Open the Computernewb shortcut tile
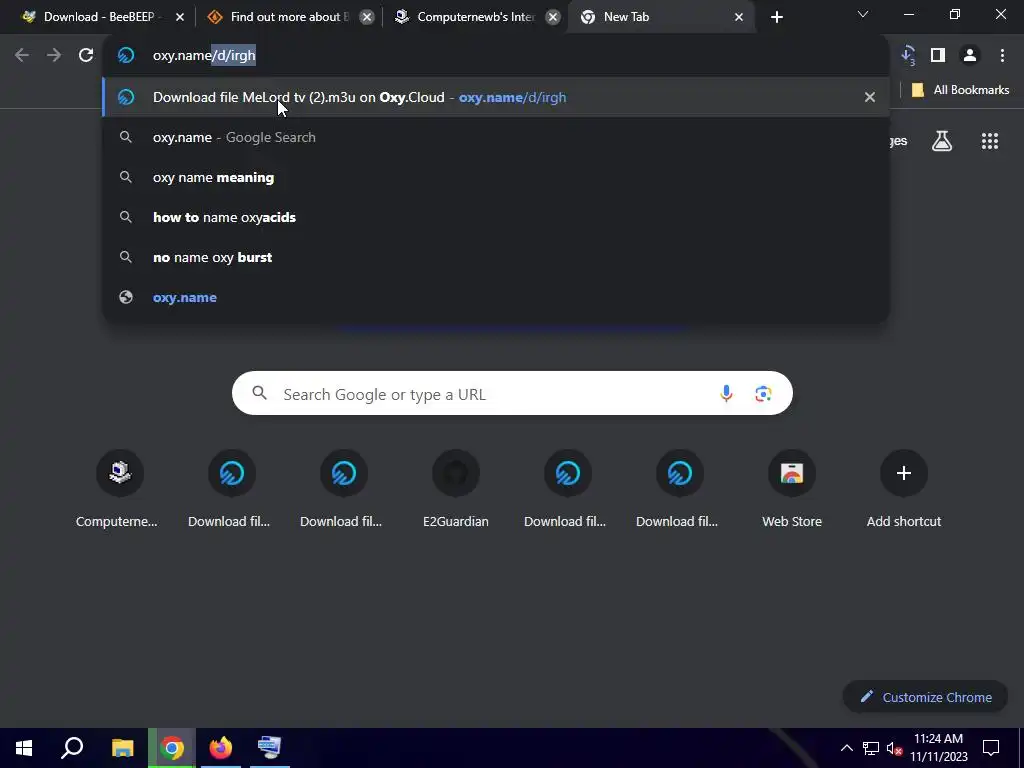 117,488
